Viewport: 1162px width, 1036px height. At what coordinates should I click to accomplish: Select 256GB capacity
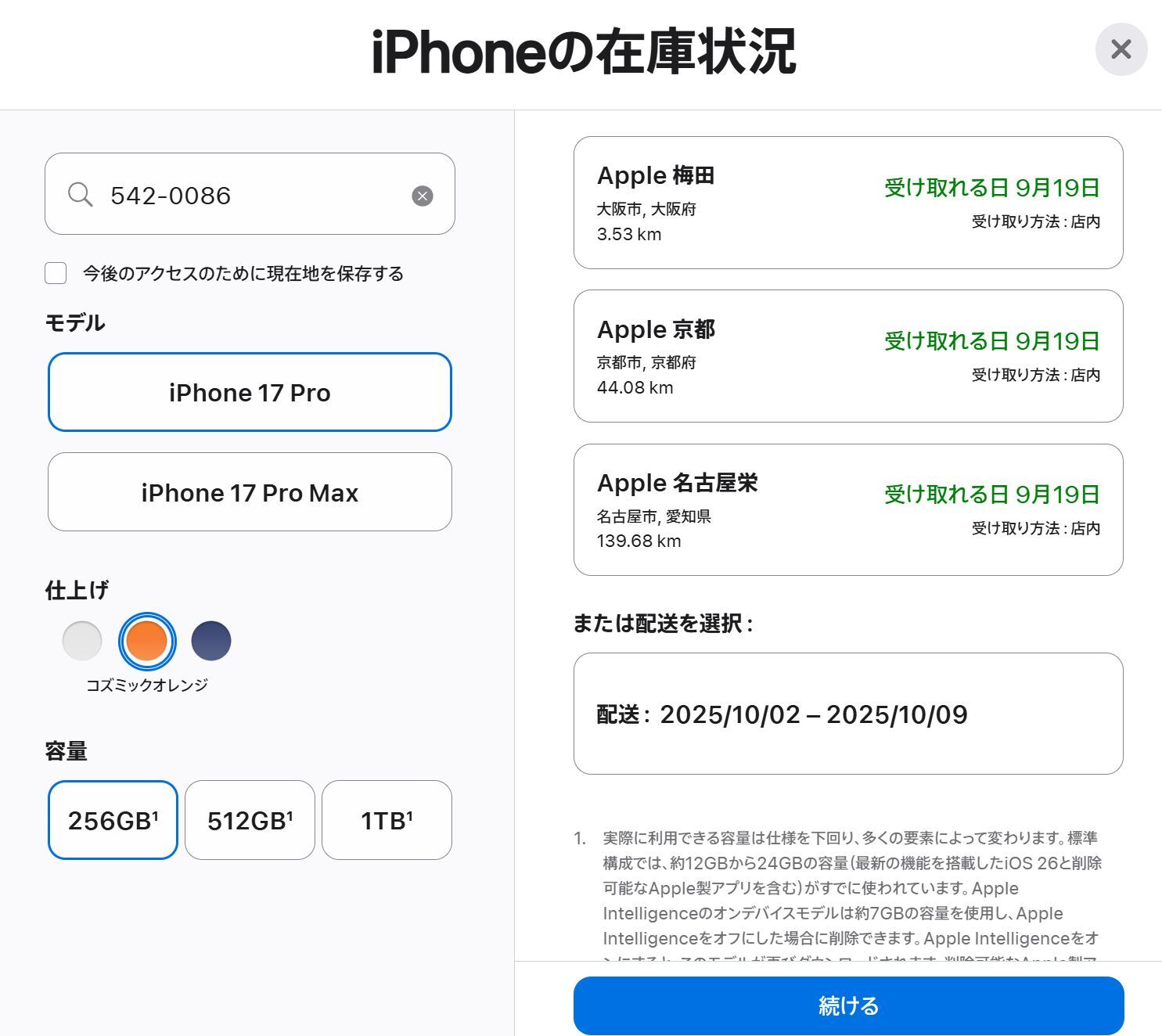click(113, 820)
